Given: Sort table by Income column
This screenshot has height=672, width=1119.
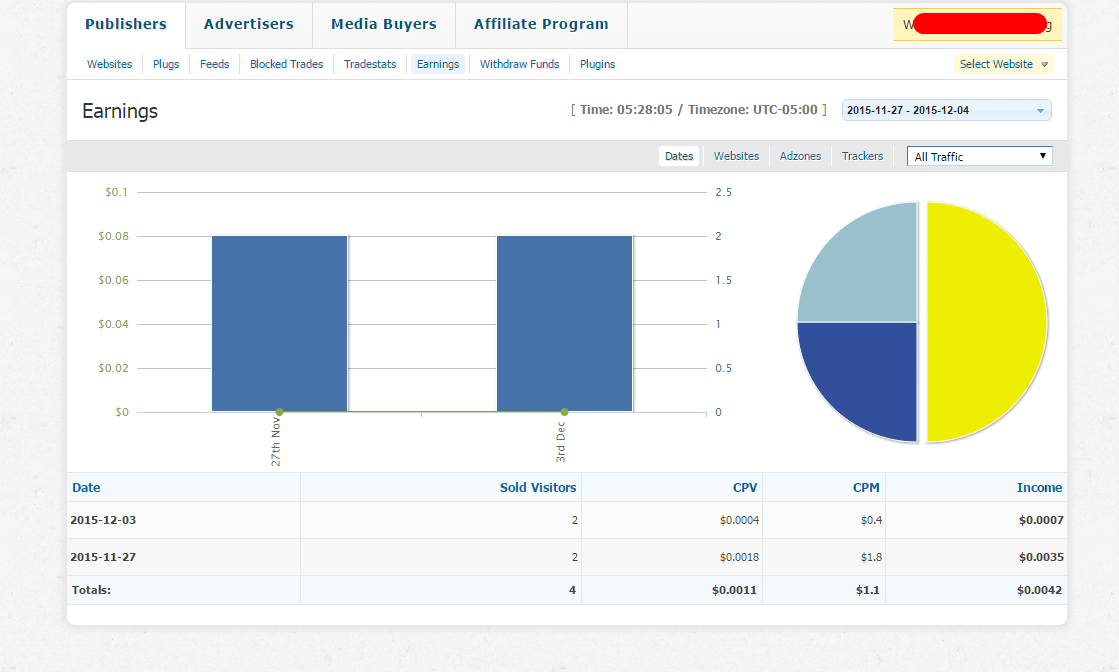Looking at the screenshot, I should (x=1039, y=488).
